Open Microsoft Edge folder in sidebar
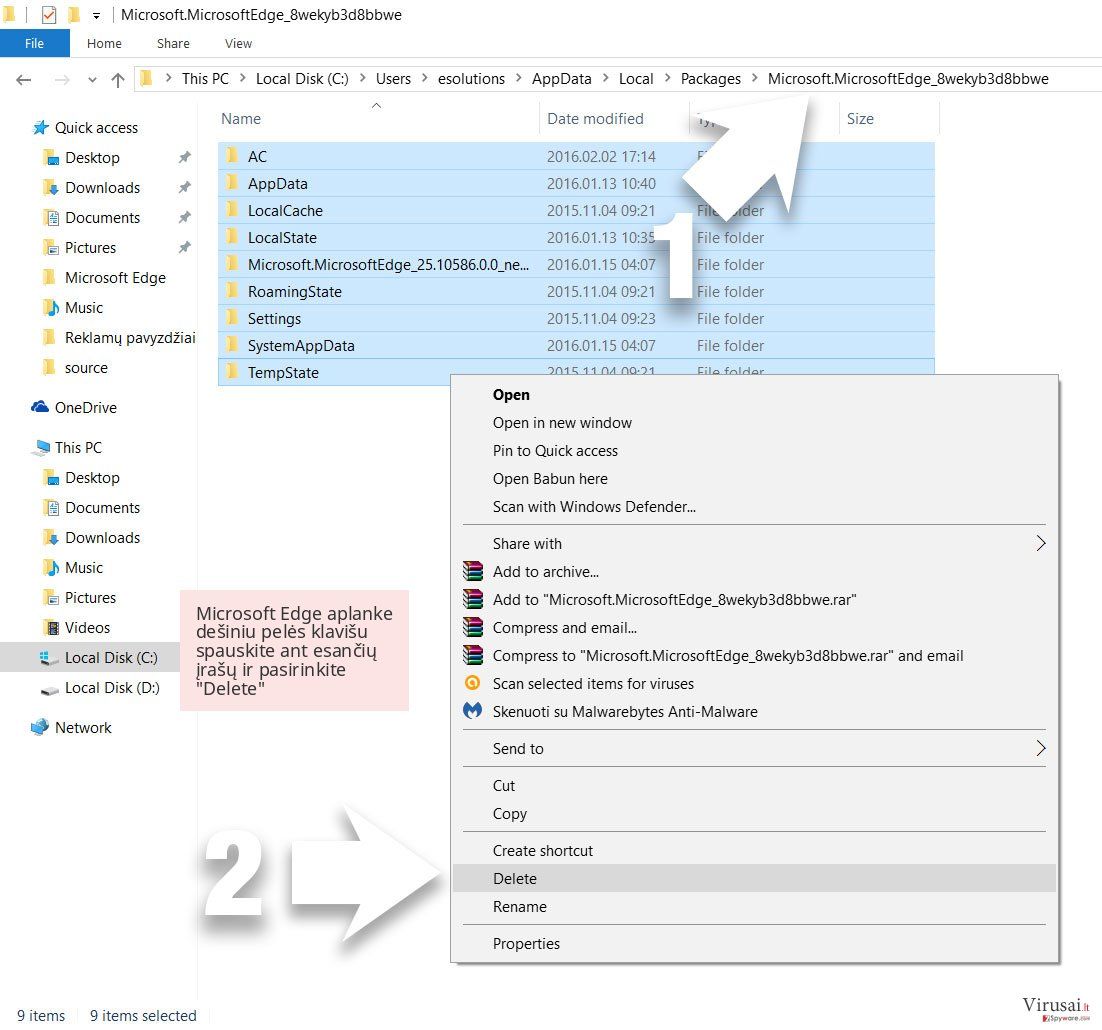The image size is (1102, 1030). pyautogui.click(x=115, y=278)
